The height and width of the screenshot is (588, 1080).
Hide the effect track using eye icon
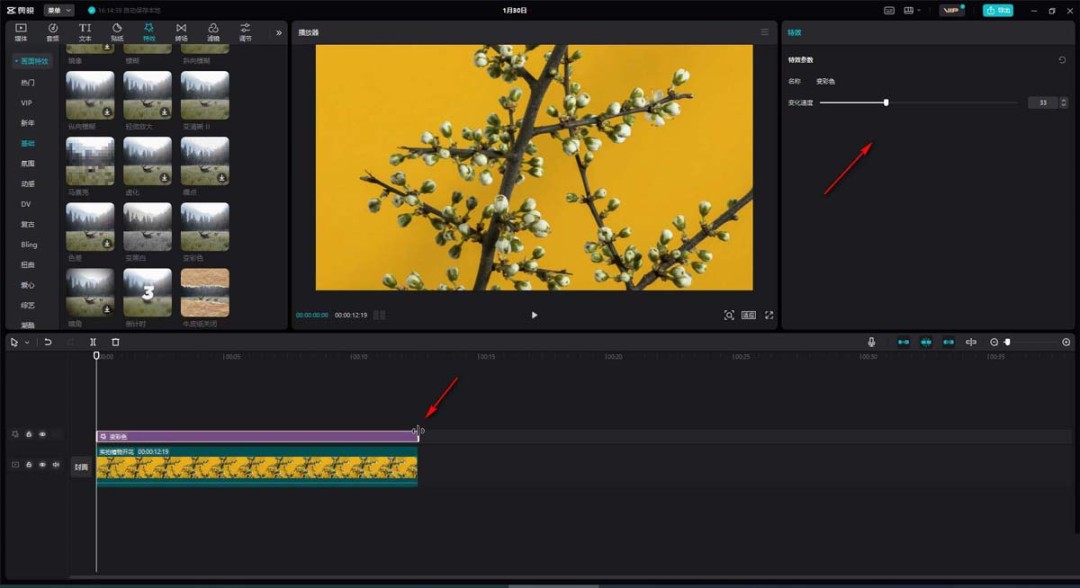(x=42, y=434)
